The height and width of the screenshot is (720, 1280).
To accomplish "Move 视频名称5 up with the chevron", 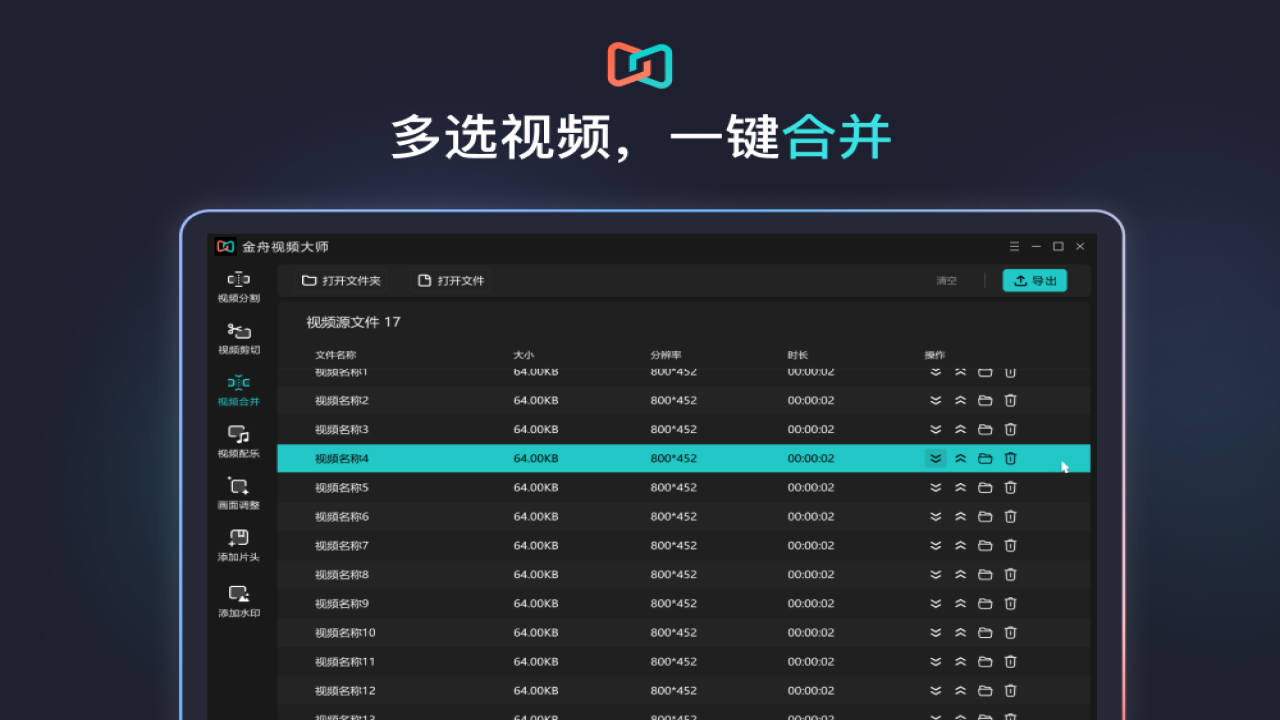I will click(x=960, y=487).
